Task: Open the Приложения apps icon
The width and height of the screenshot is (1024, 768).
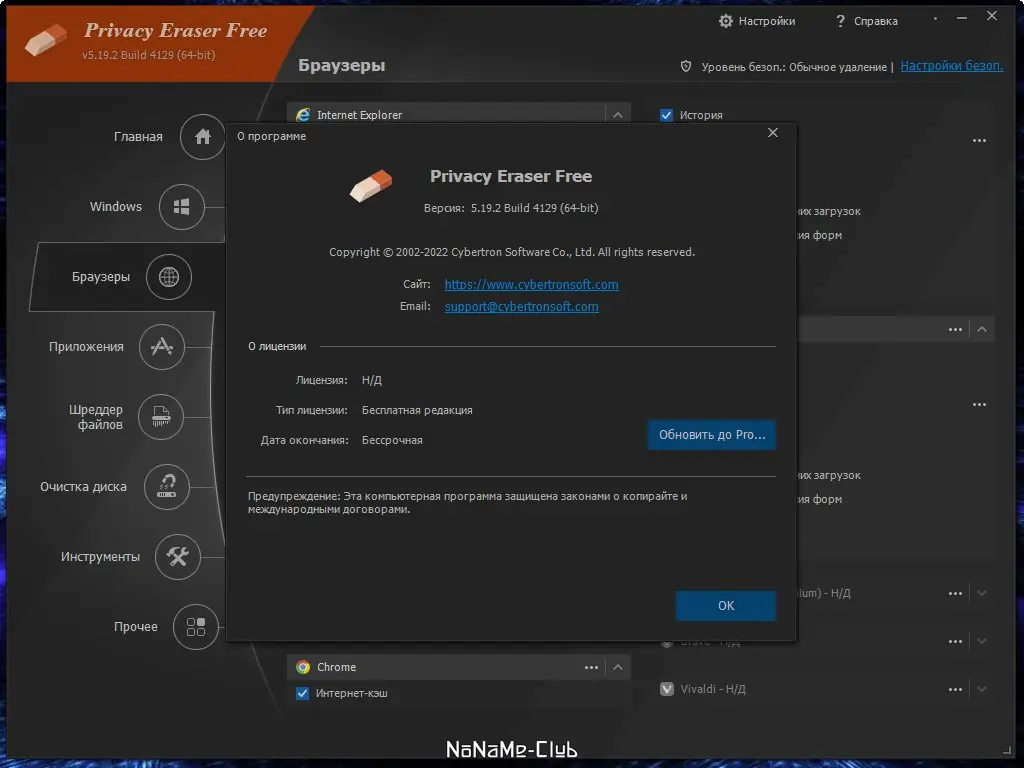Action: coord(161,347)
